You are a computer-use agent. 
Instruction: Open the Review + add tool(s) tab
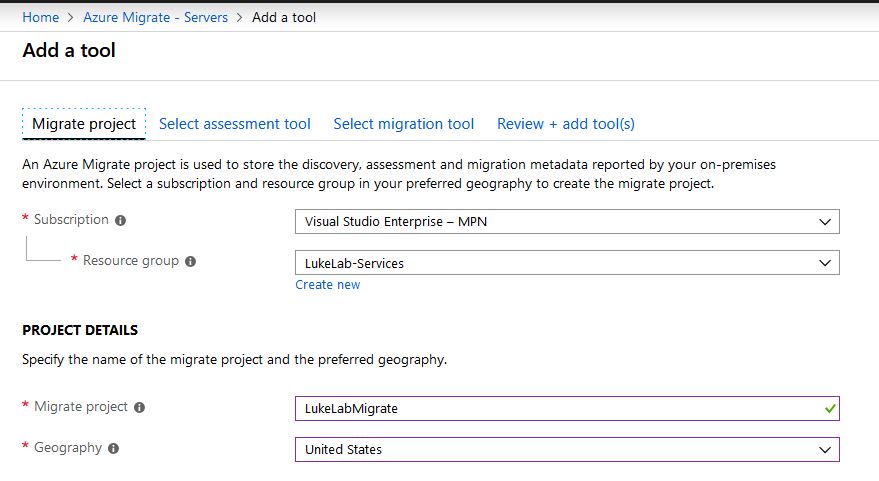coord(566,124)
